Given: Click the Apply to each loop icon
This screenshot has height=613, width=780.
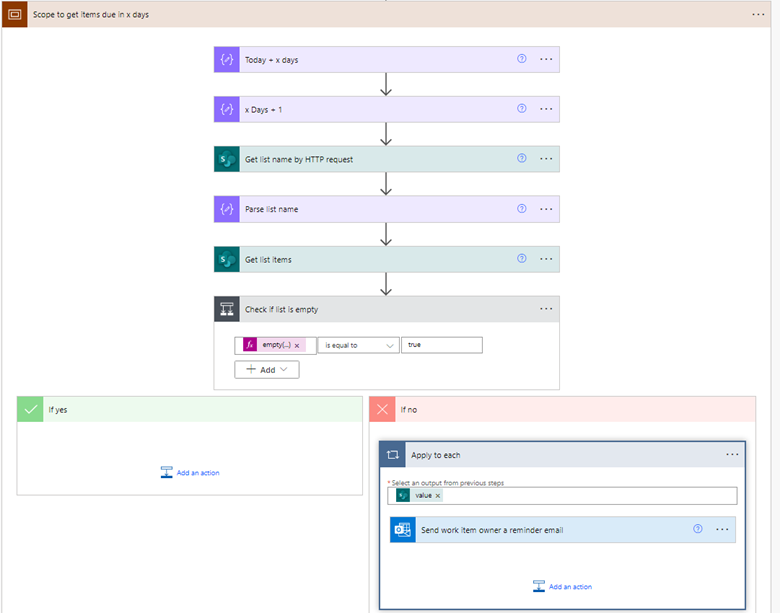Looking at the screenshot, I should (x=393, y=455).
